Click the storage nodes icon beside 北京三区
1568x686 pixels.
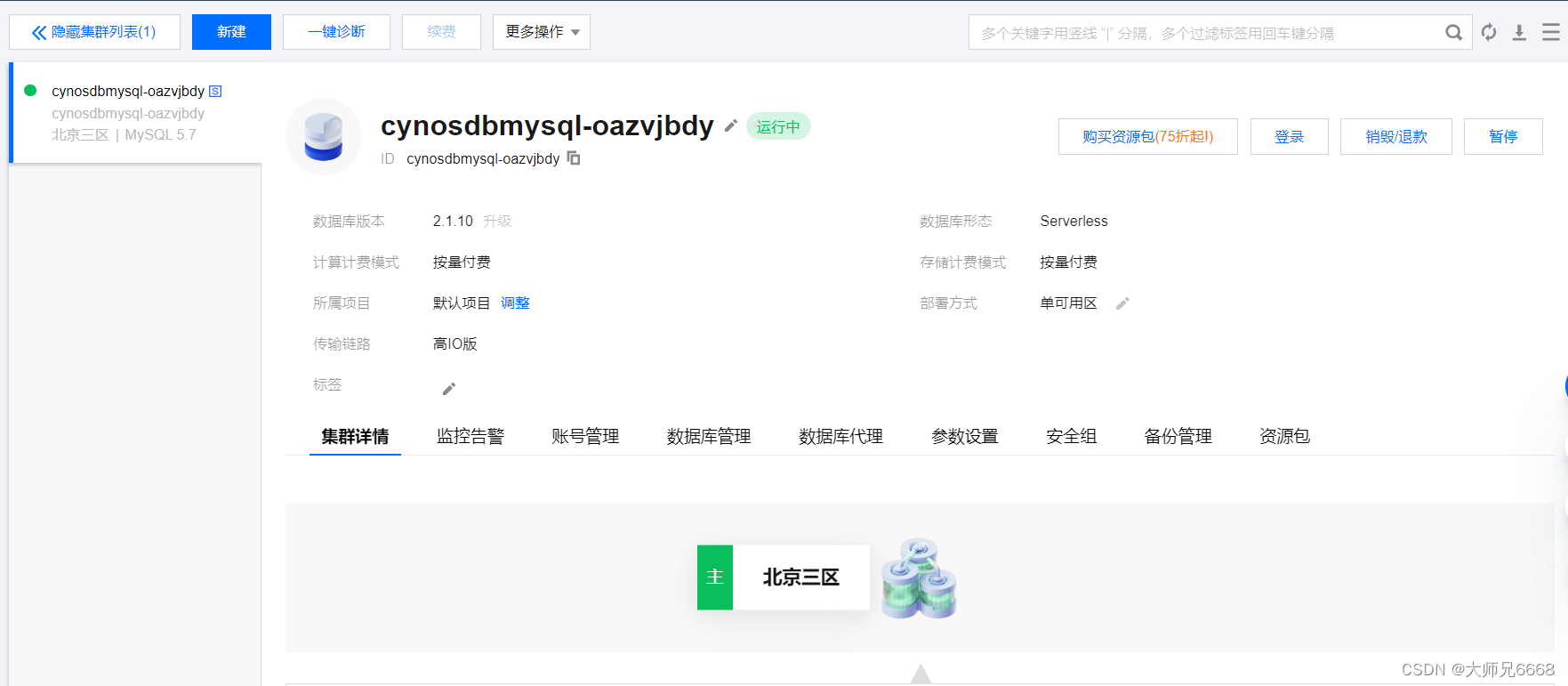tap(919, 577)
